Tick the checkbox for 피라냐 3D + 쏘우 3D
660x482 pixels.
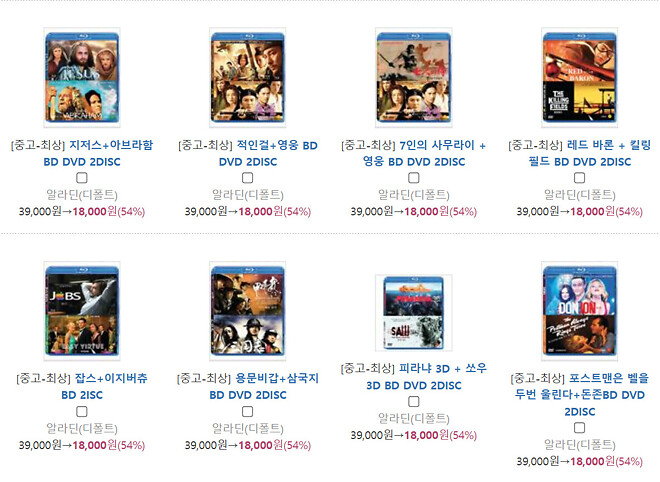point(414,402)
